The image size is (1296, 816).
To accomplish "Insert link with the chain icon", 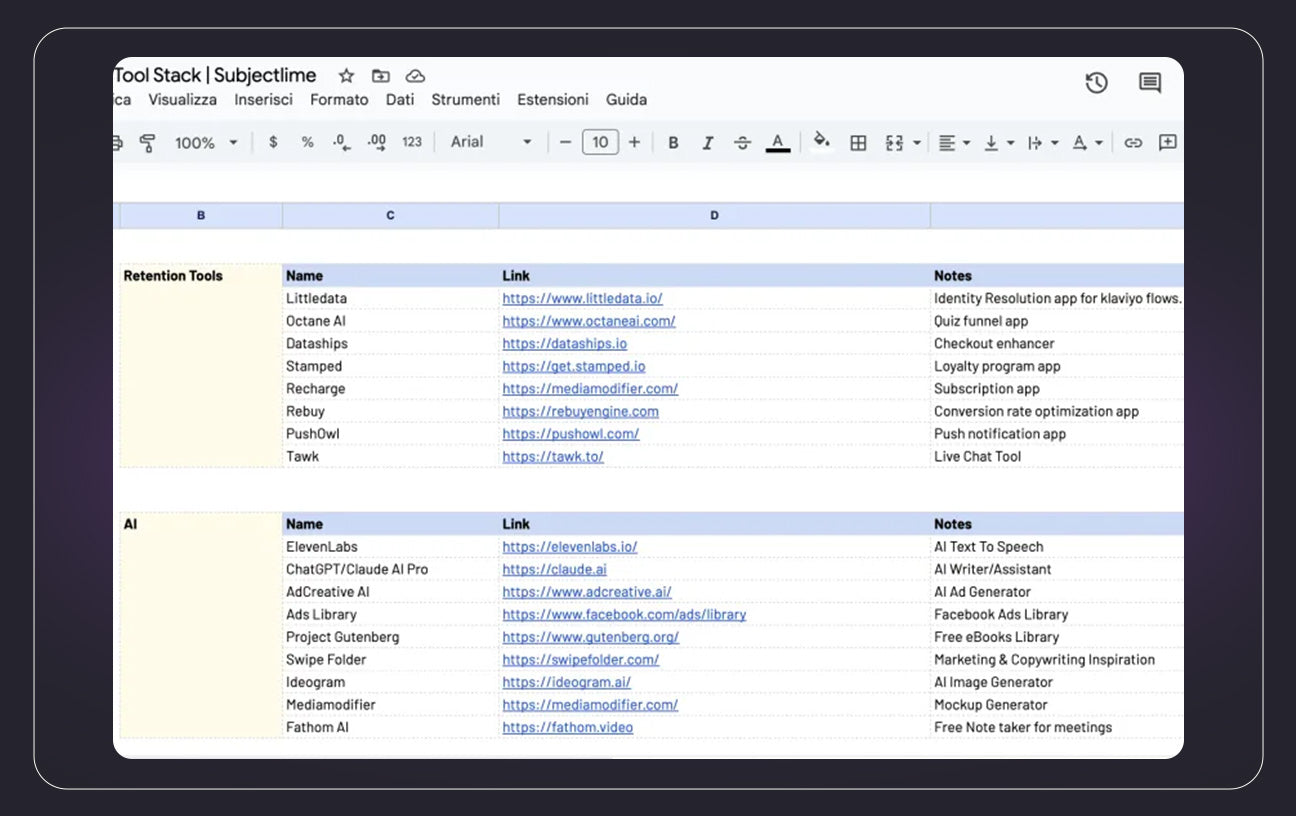I will tap(1132, 143).
